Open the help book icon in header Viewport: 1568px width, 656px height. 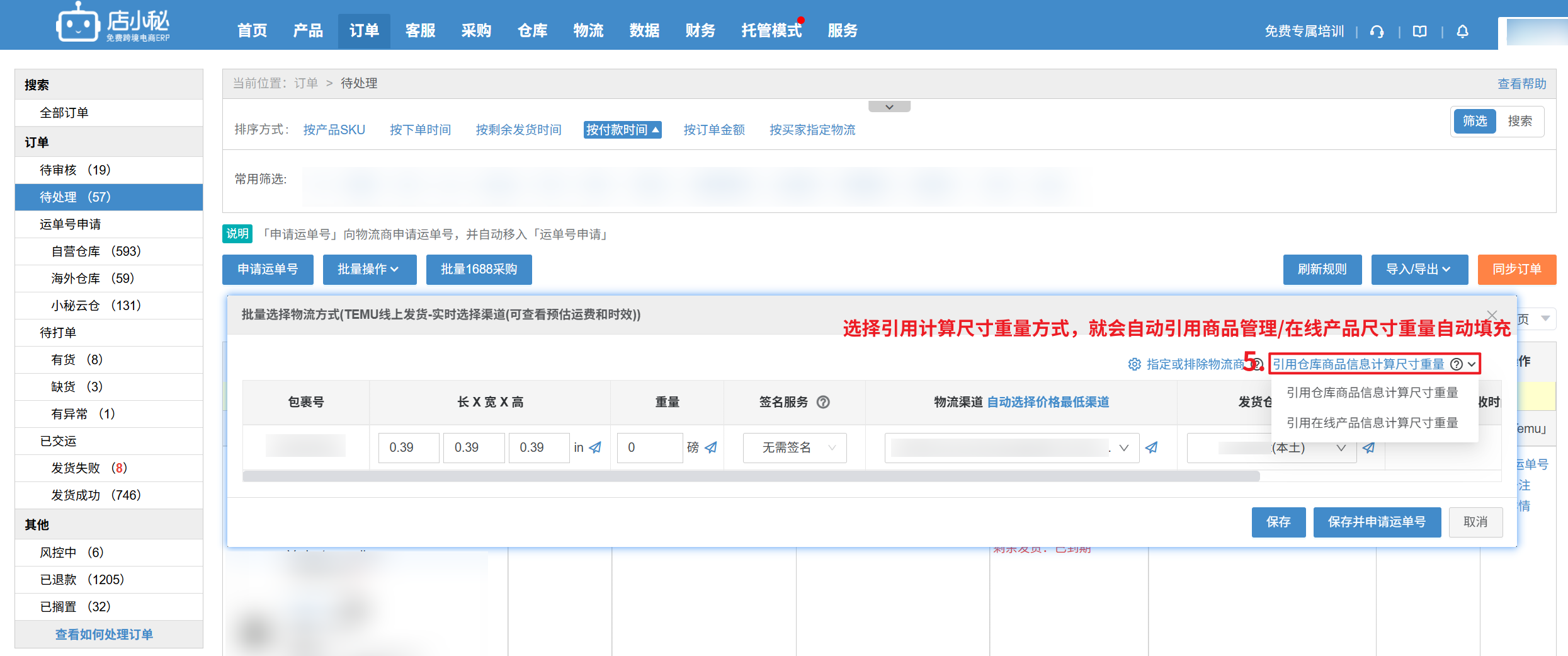click(x=1419, y=32)
